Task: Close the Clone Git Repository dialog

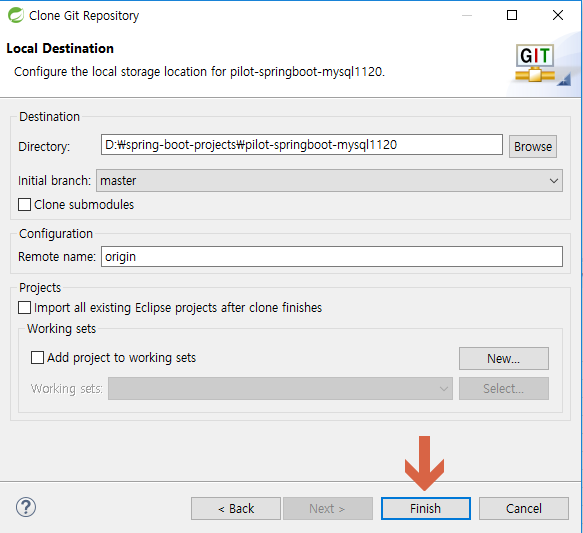Action: [x=558, y=15]
